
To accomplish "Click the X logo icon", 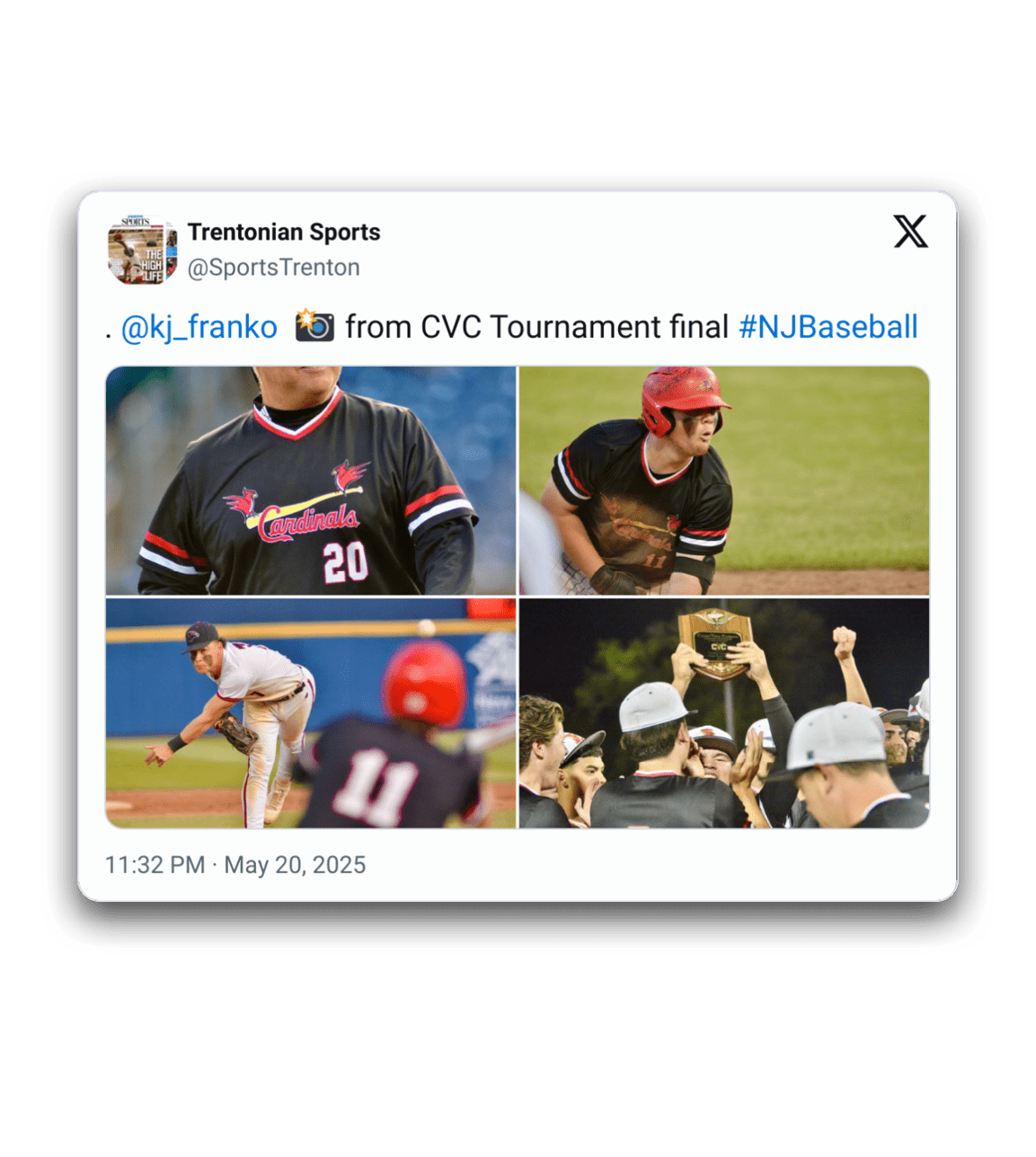I will coord(910,232).
